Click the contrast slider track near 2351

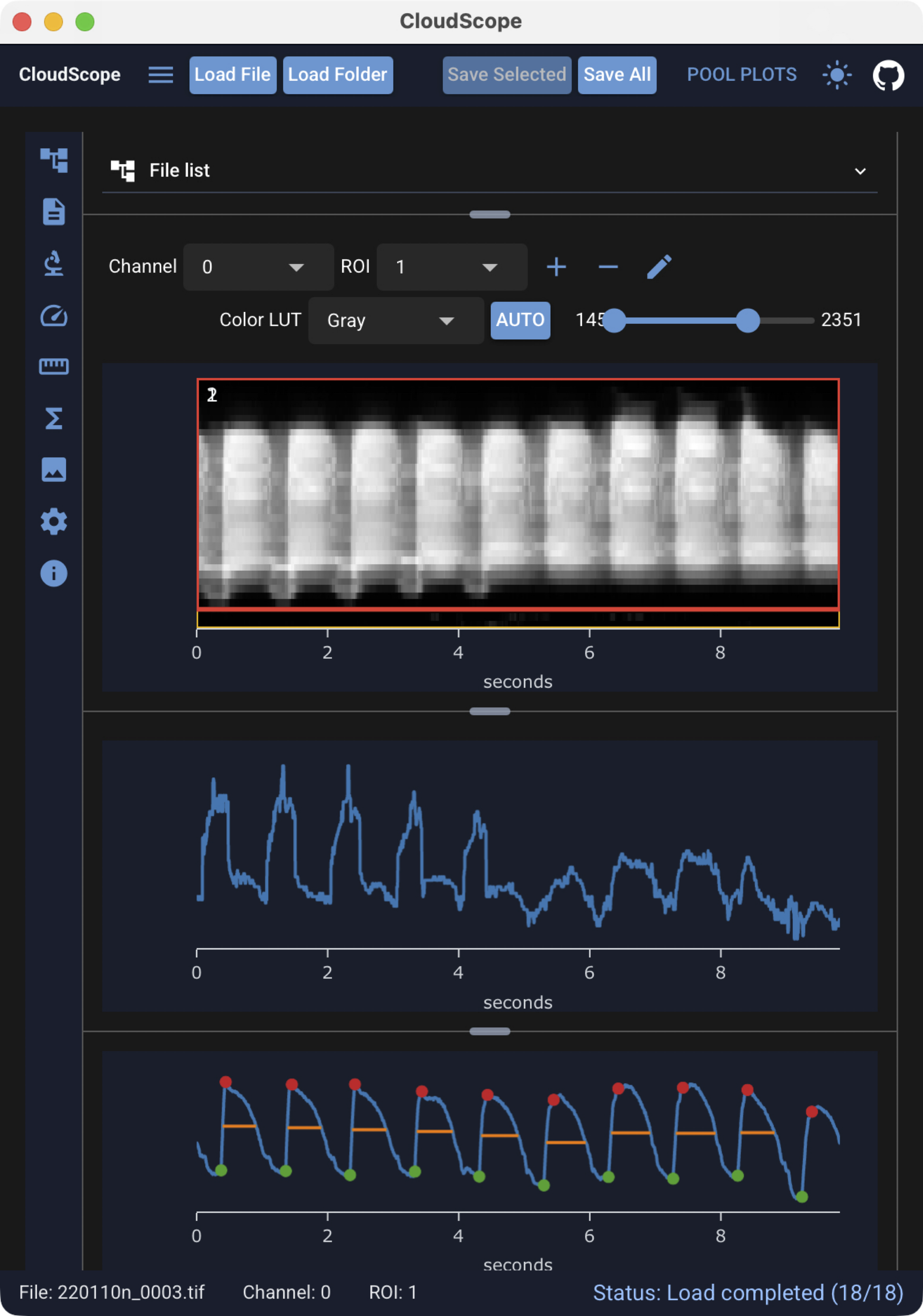pyautogui.click(x=787, y=320)
